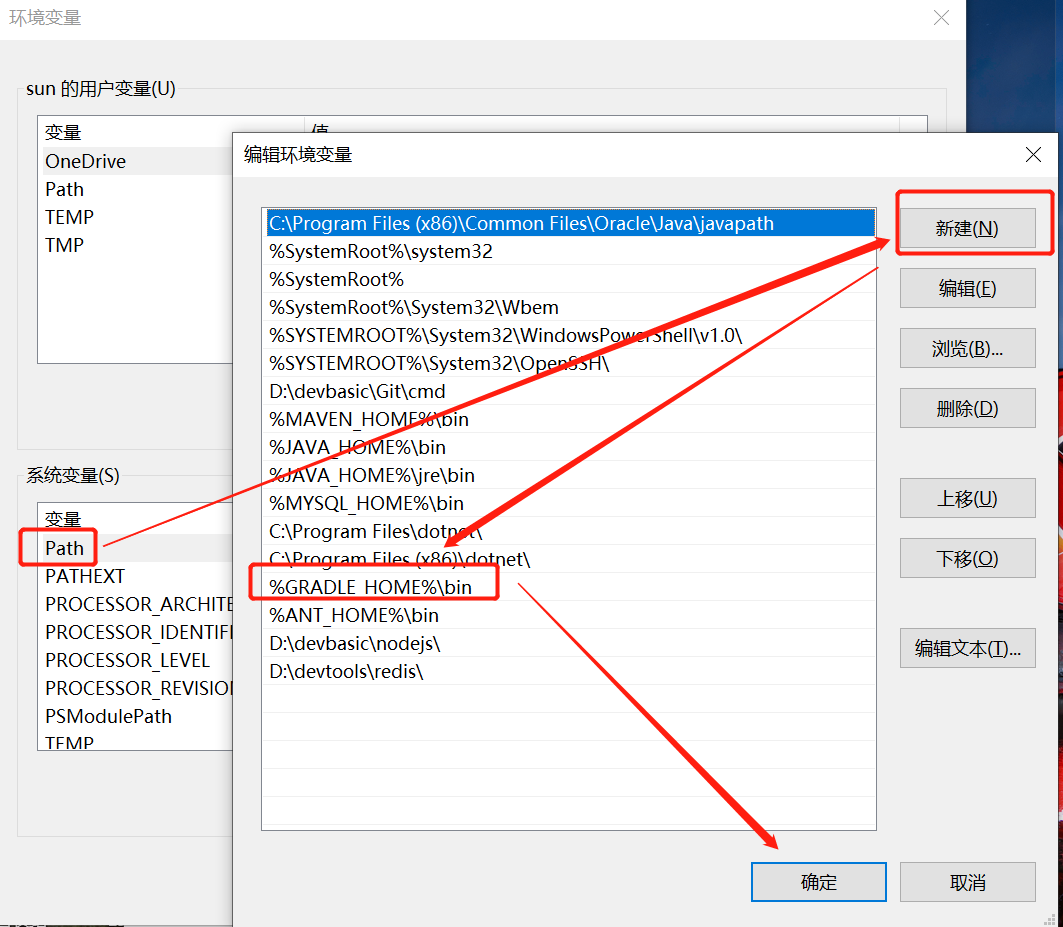
Task: Move entry down with 下移(O)
Action: coord(967,558)
